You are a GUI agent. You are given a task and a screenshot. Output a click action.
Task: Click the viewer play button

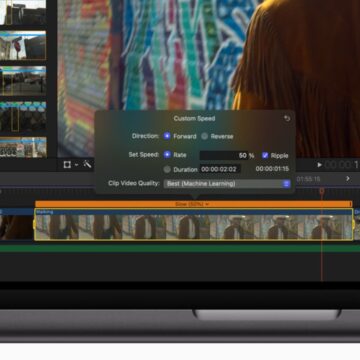tap(319, 165)
